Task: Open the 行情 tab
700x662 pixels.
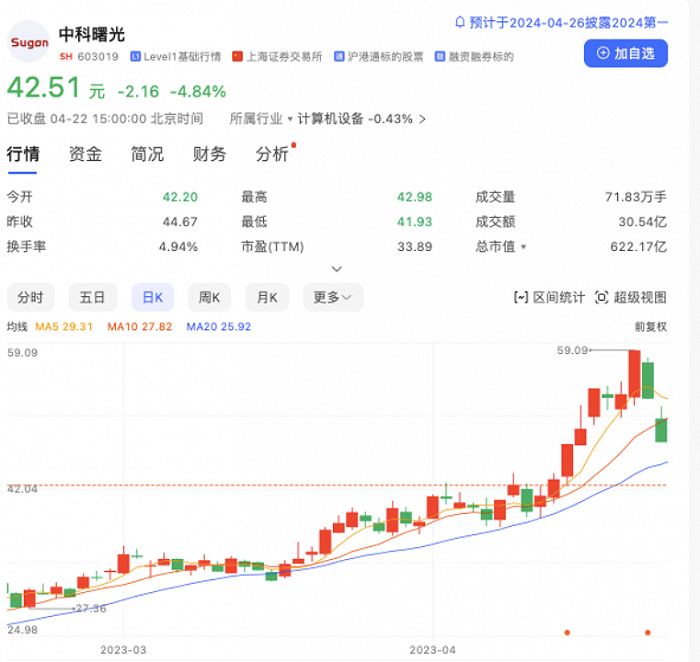Action: pyautogui.click(x=23, y=154)
